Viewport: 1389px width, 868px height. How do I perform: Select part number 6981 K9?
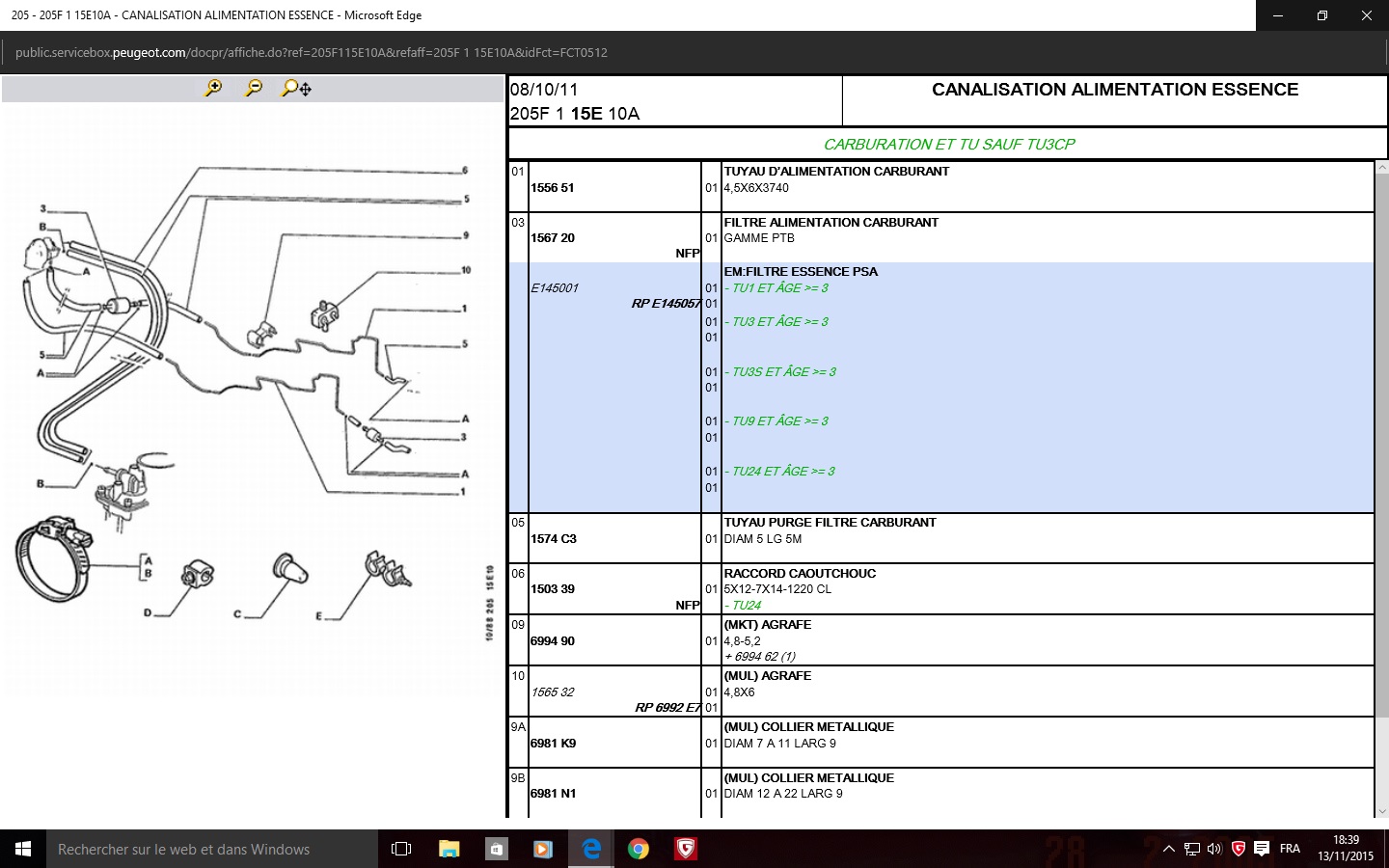click(x=554, y=744)
